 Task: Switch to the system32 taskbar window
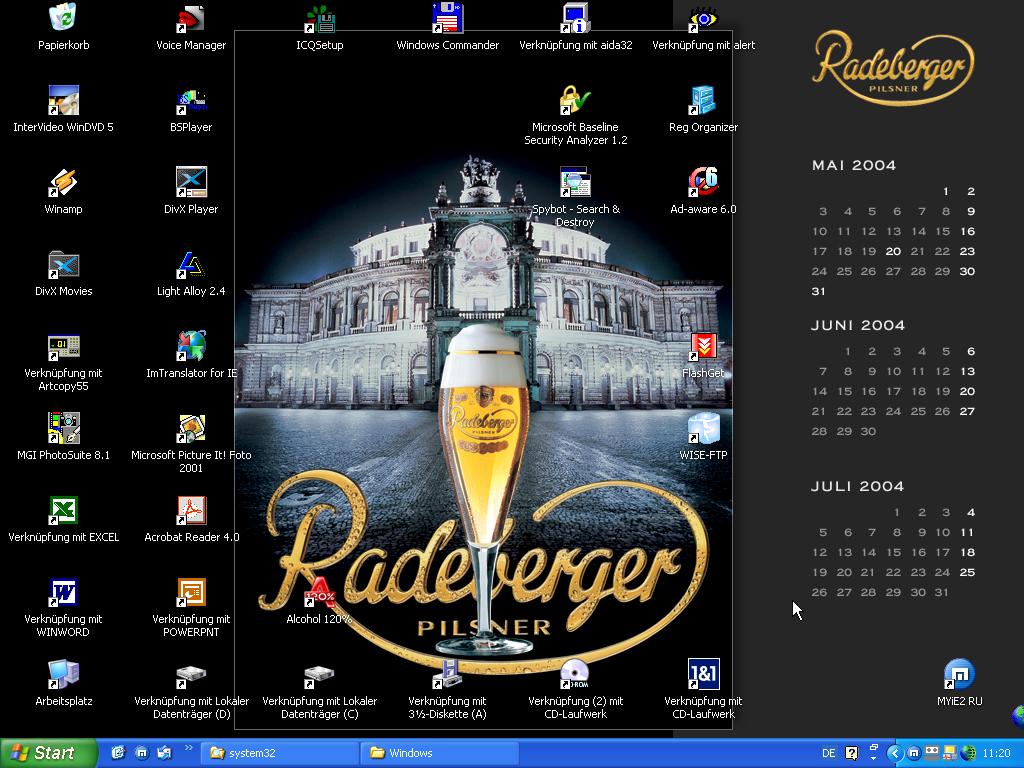point(279,753)
